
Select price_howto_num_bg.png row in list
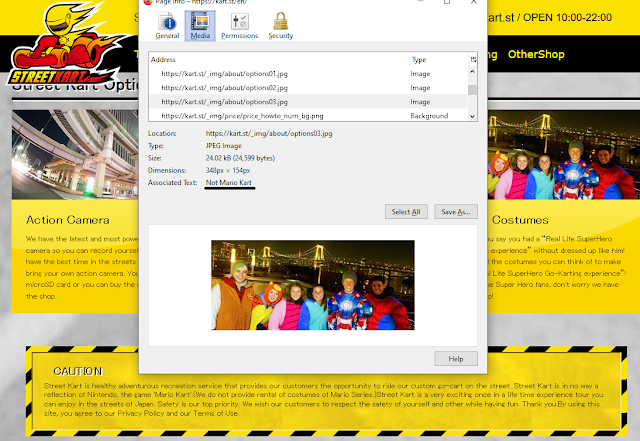pos(308,116)
